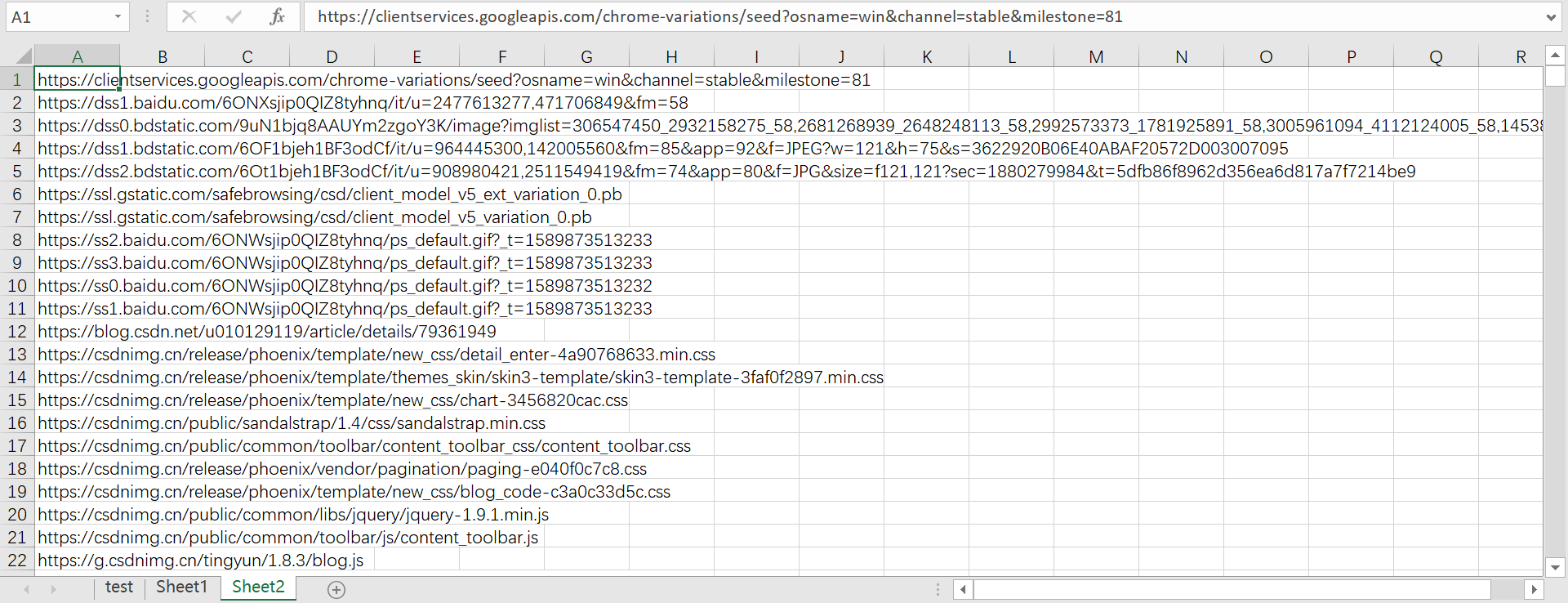Click the Select All corner triangle

tap(24, 56)
